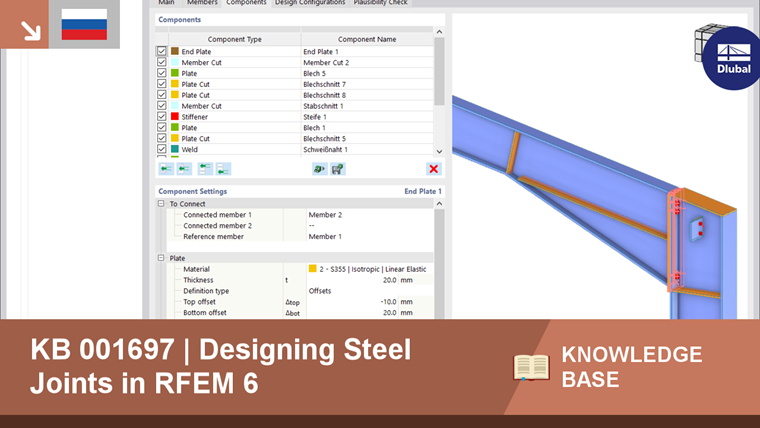Toggle the Blech 5 plate checkbox
The image size is (760, 428).
pos(161,73)
